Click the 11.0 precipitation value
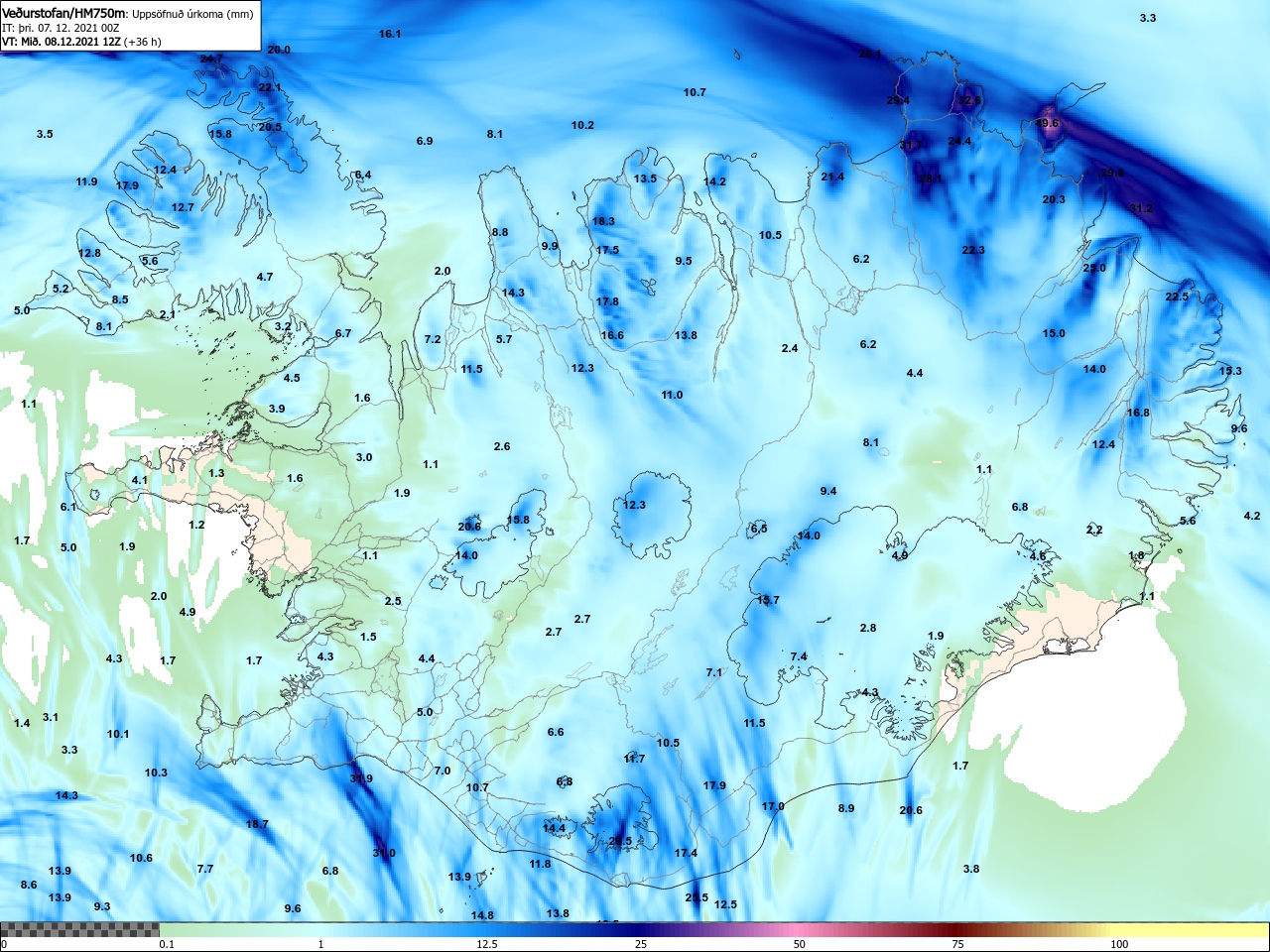The image size is (1270, 952). (x=672, y=396)
